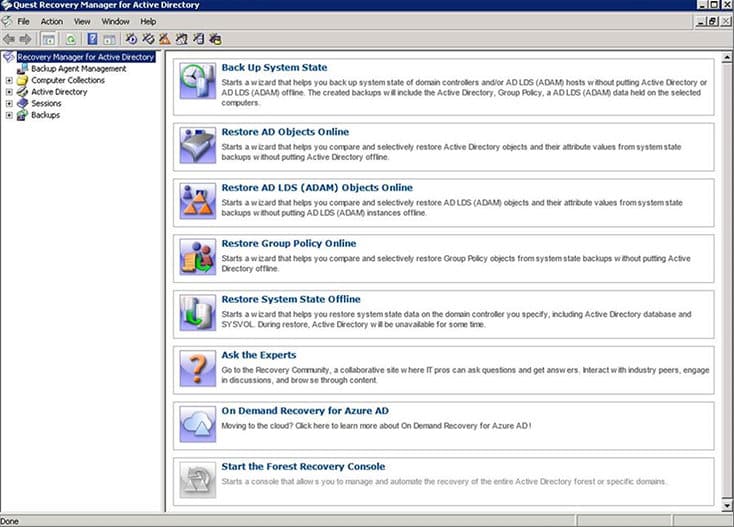The width and height of the screenshot is (734, 527).
Task: Select Backups label in tree
Action: (45, 115)
